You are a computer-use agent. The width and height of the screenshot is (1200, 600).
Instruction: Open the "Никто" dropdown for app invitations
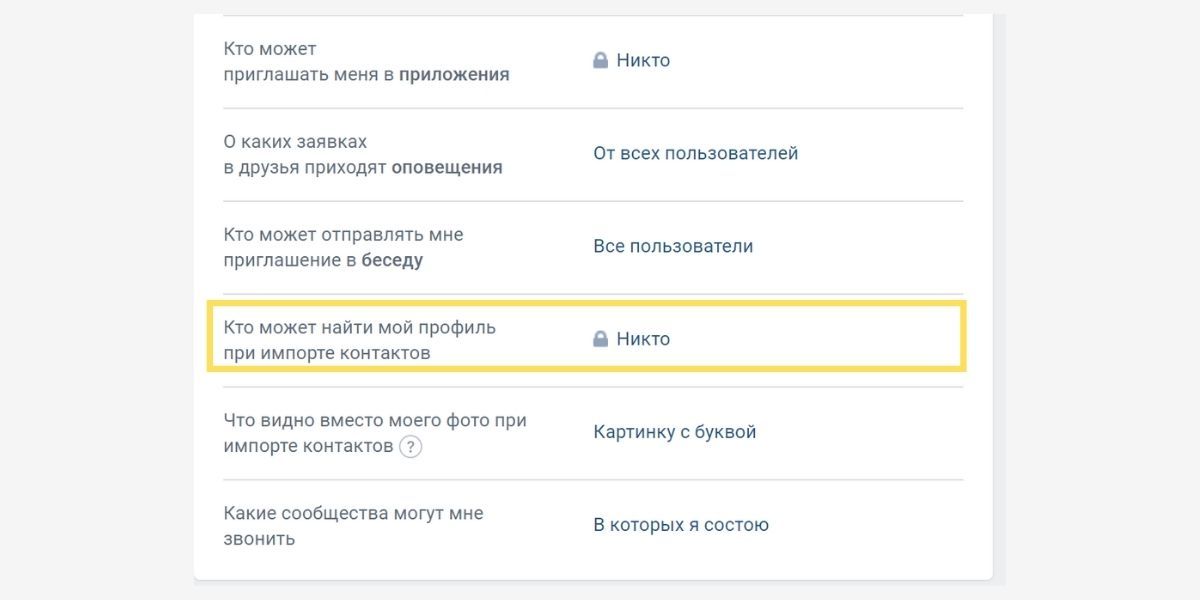click(643, 61)
